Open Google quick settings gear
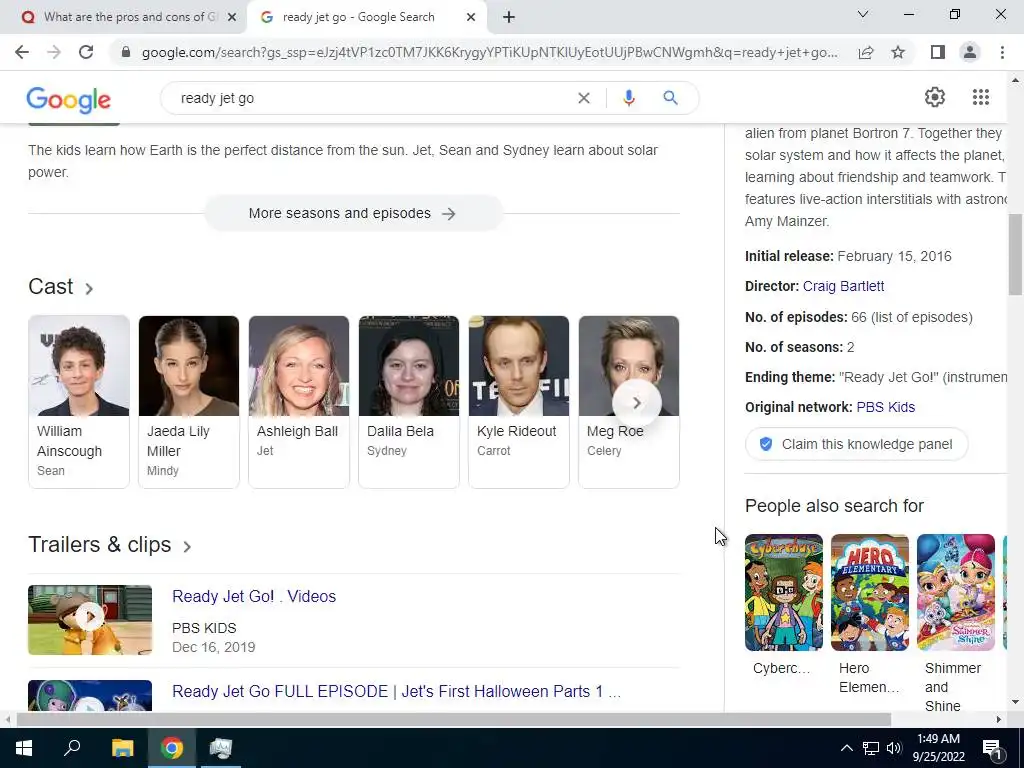Image resolution: width=1024 pixels, height=768 pixels. tap(935, 97)
